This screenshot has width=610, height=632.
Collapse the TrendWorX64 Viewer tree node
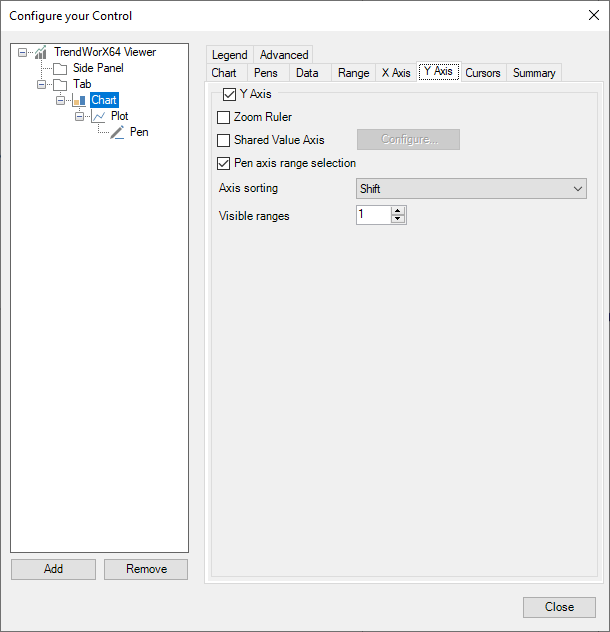coord(23,52)
